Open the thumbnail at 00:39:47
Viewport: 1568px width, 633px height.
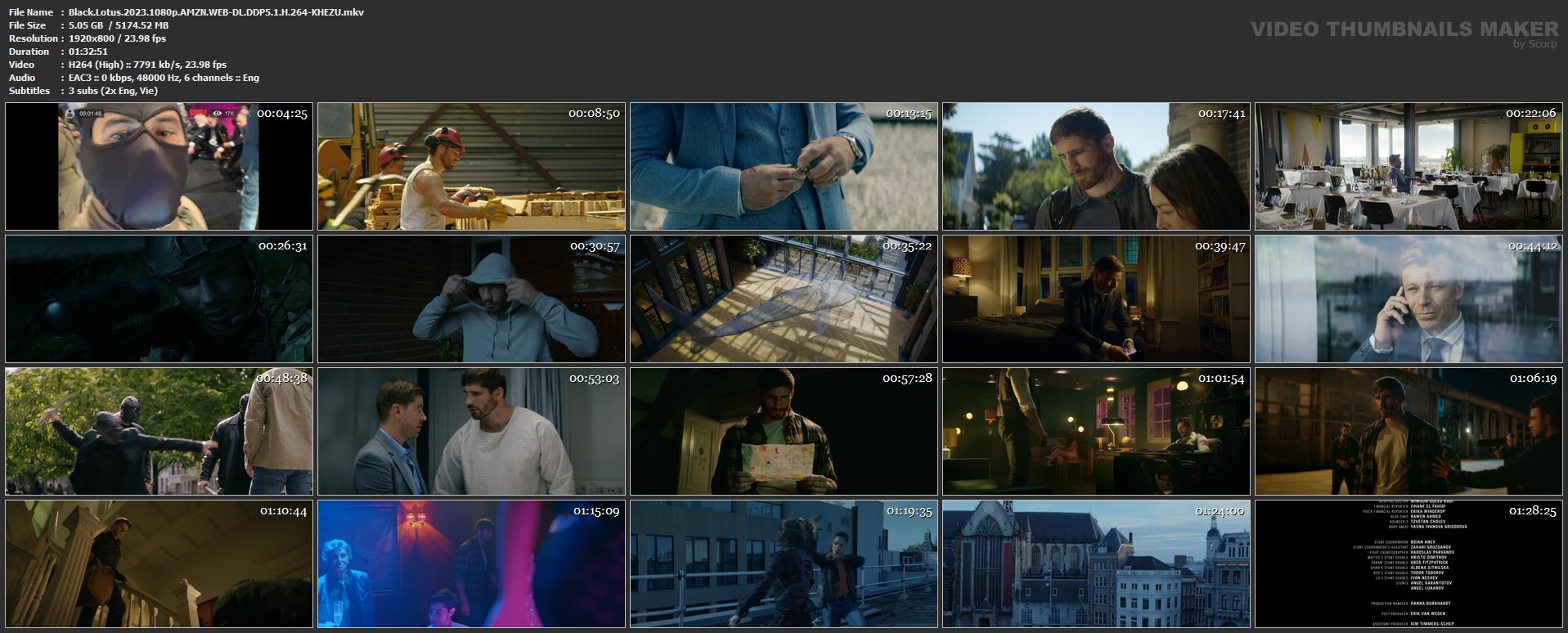point(1096,299)
